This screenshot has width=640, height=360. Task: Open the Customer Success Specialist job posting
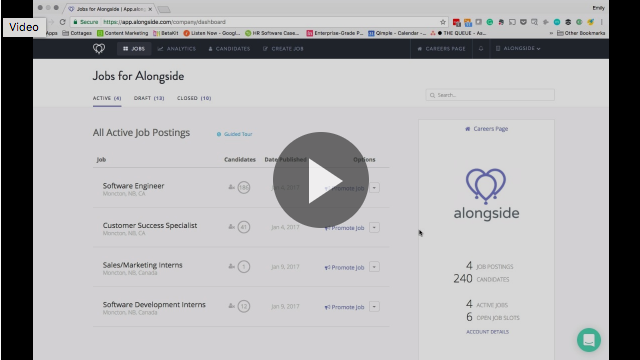[150, 225]
